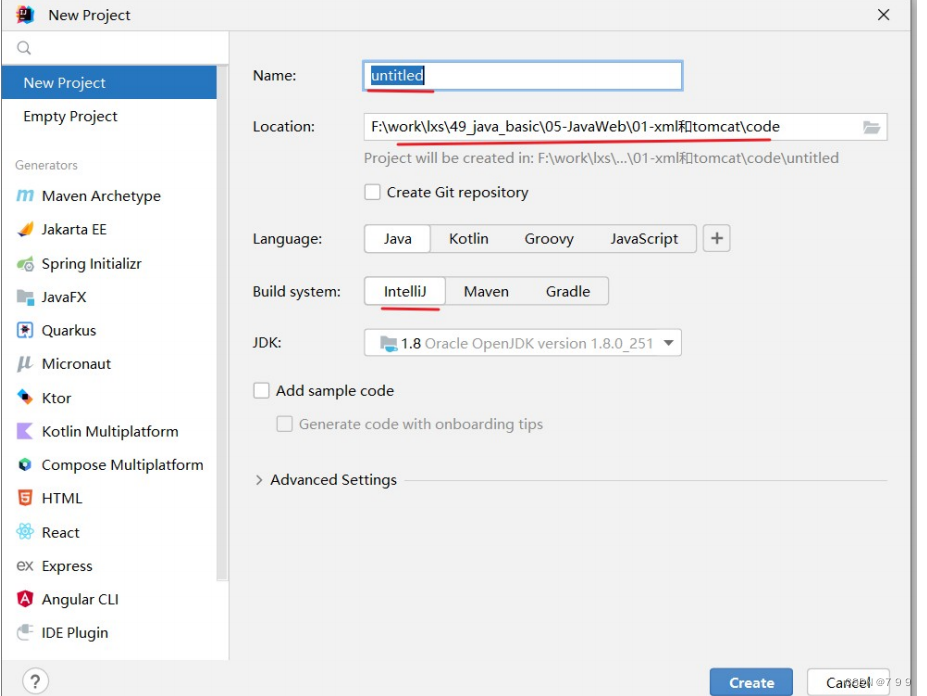927x696 pixels.
Task: Click the React atom icon
Action: coord(25,532)
